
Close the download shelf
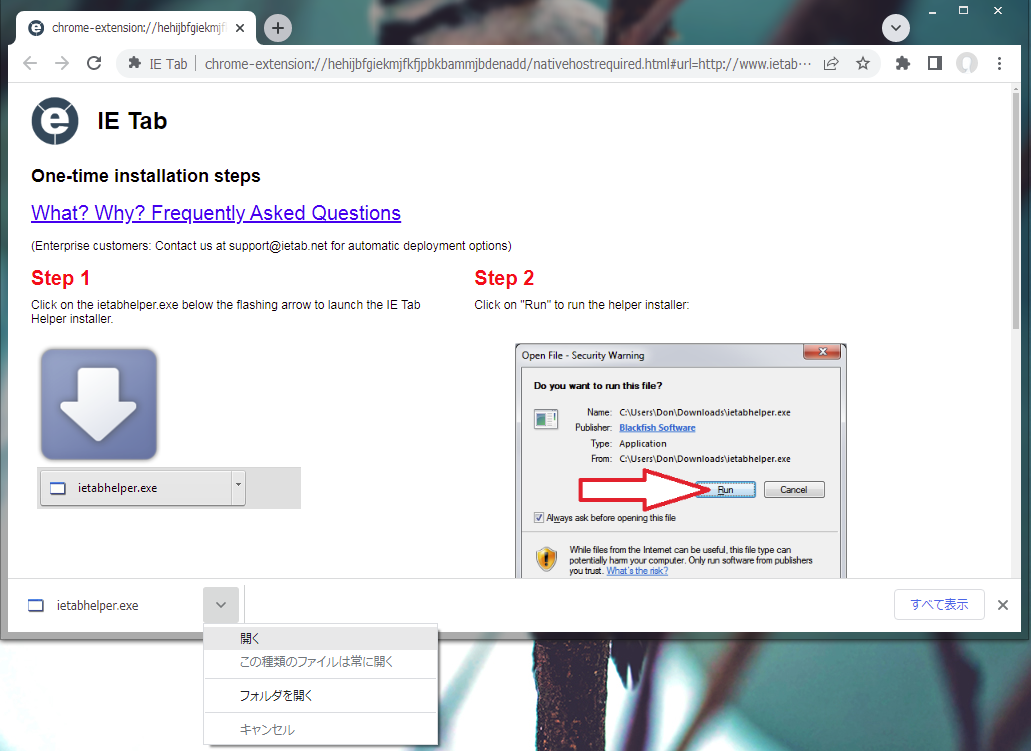coord(1003,605)
